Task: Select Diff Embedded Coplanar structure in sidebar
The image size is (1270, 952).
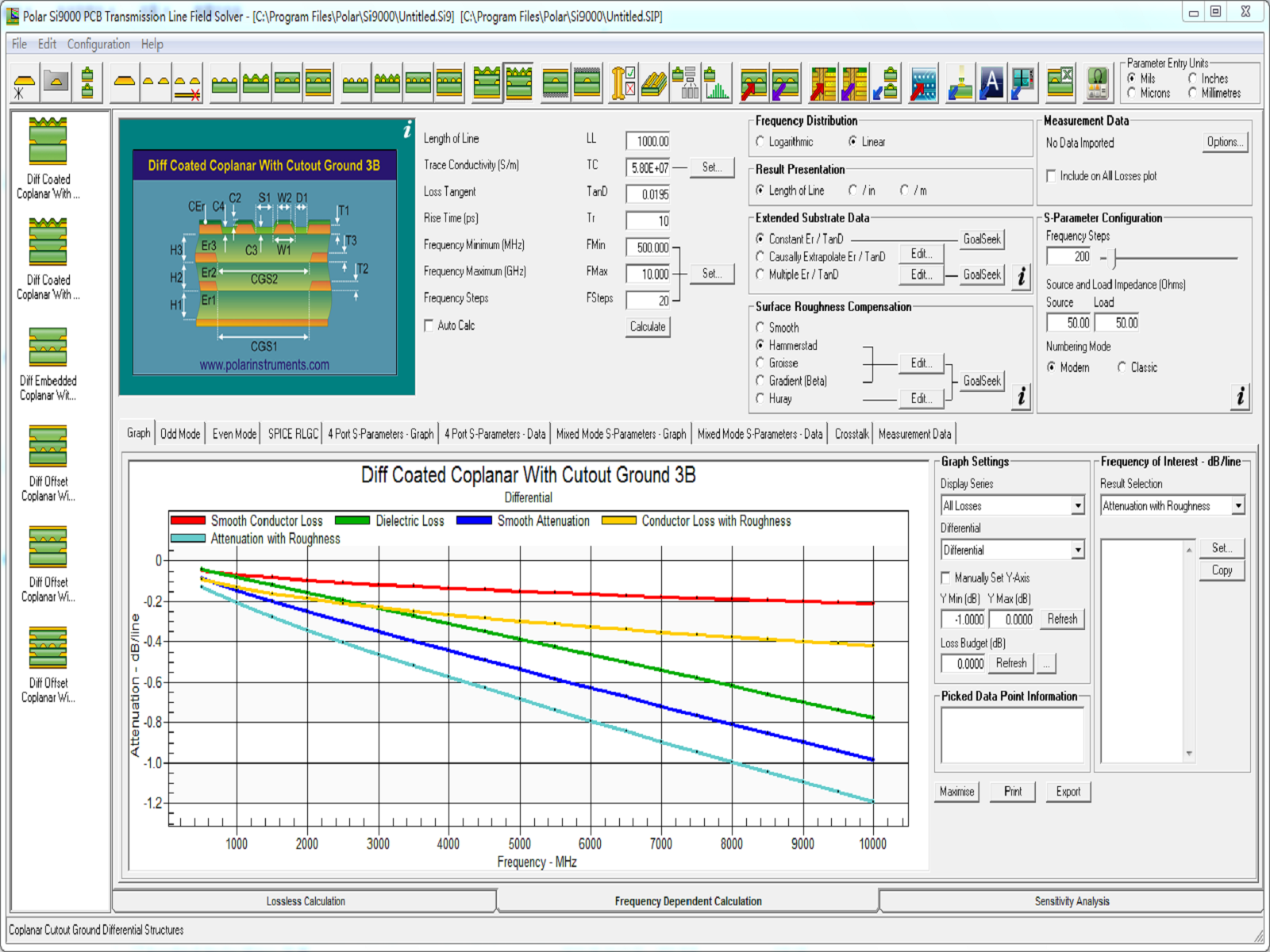Action: click(48, 359)
